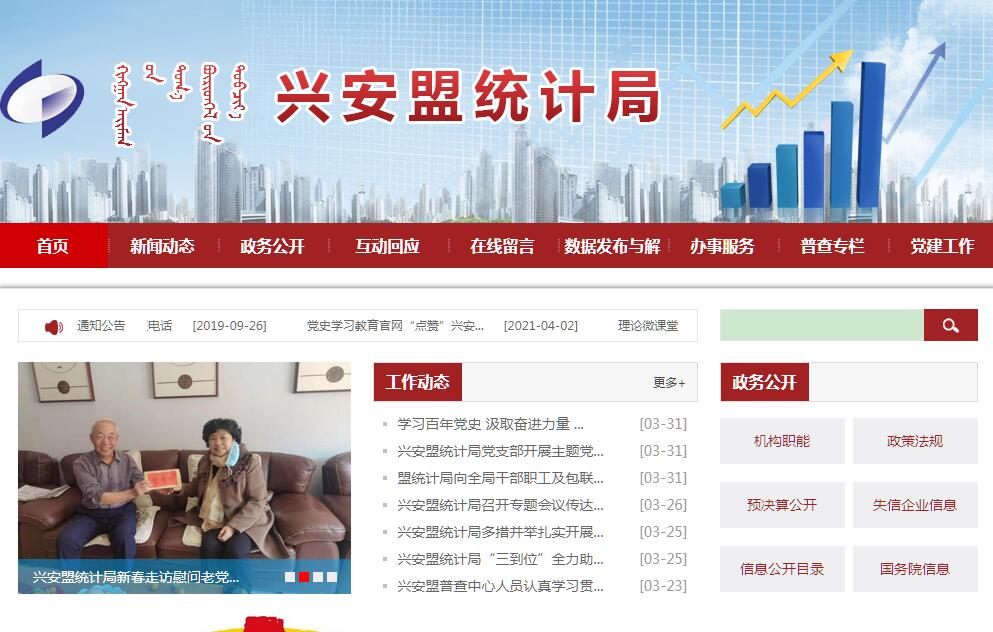Open the 预决算公开 button
Viewport: 993px width, 632px height.
click(x=782, y=505)
